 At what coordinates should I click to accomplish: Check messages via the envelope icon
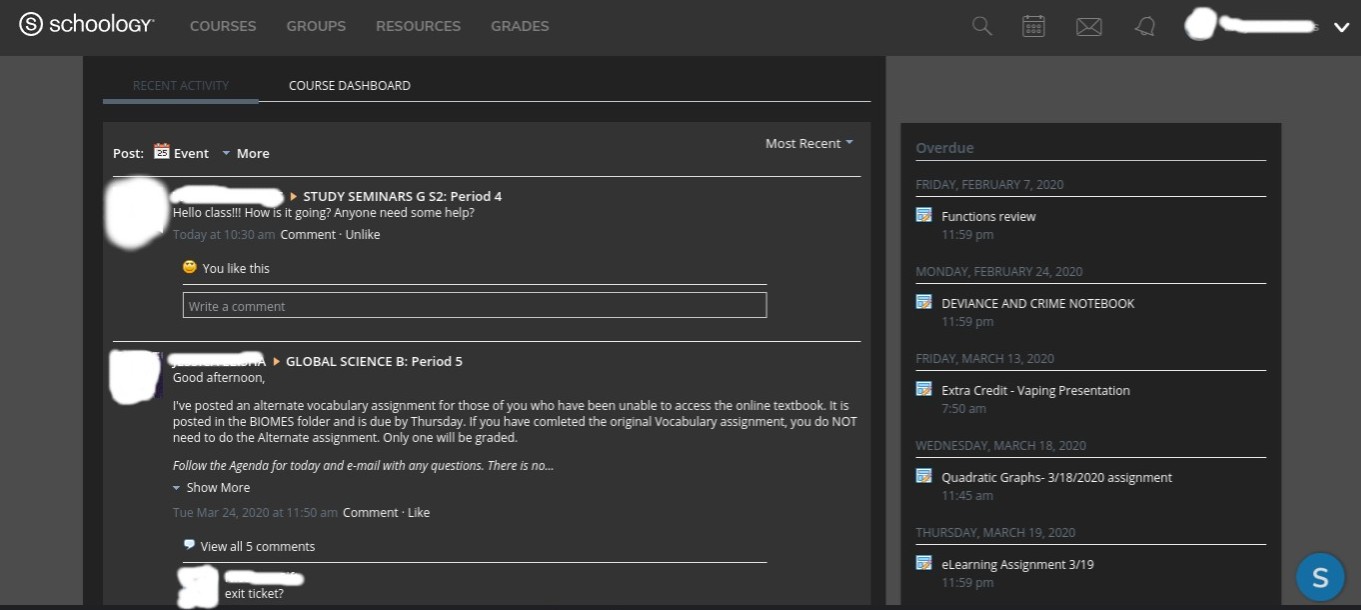(1088, 26)
